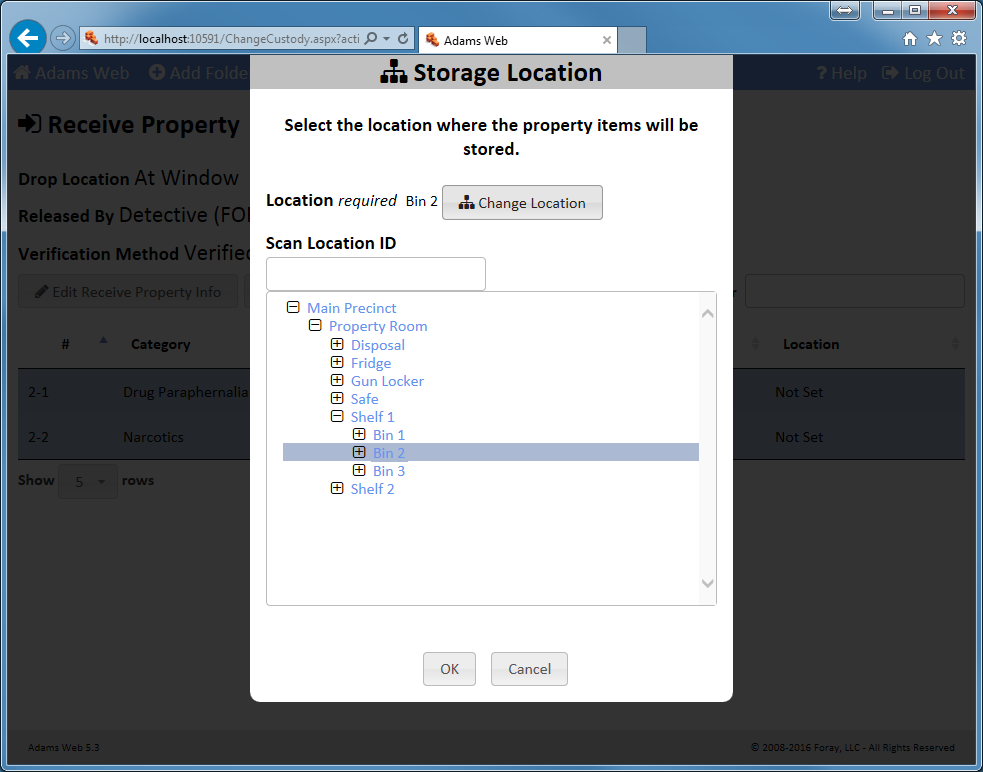Click the browser forward arrow button
This screenshot has width=983, height=772.
coord(62,39)
